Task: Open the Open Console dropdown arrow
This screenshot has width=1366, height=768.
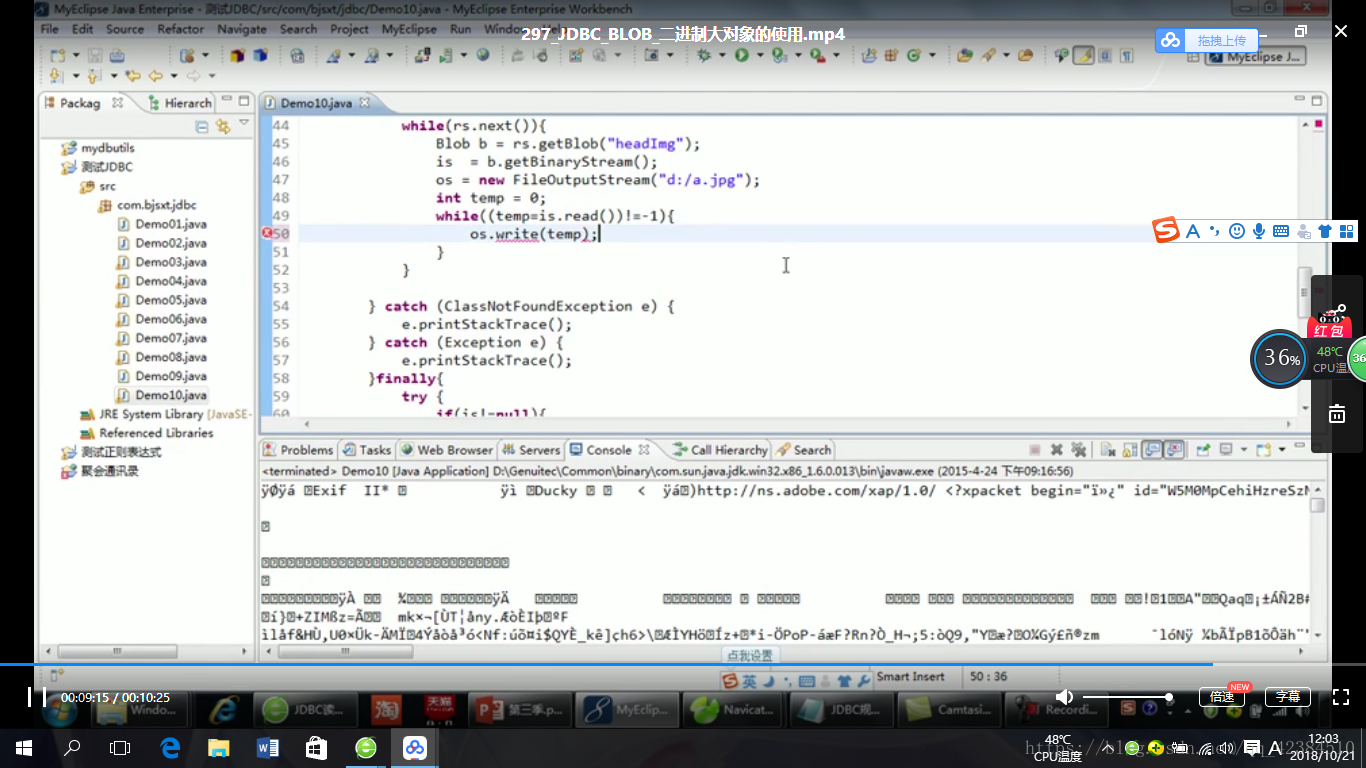Action: pyautogui.click(x=1281, y=450)
